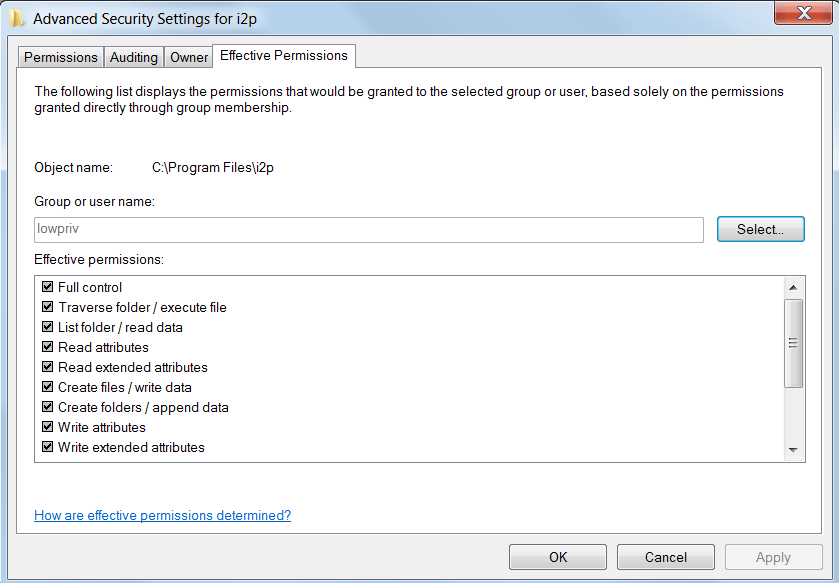Select the Effective Permissions tab
The height and width of the screenshot is (583, 839).
click(284, 56)
